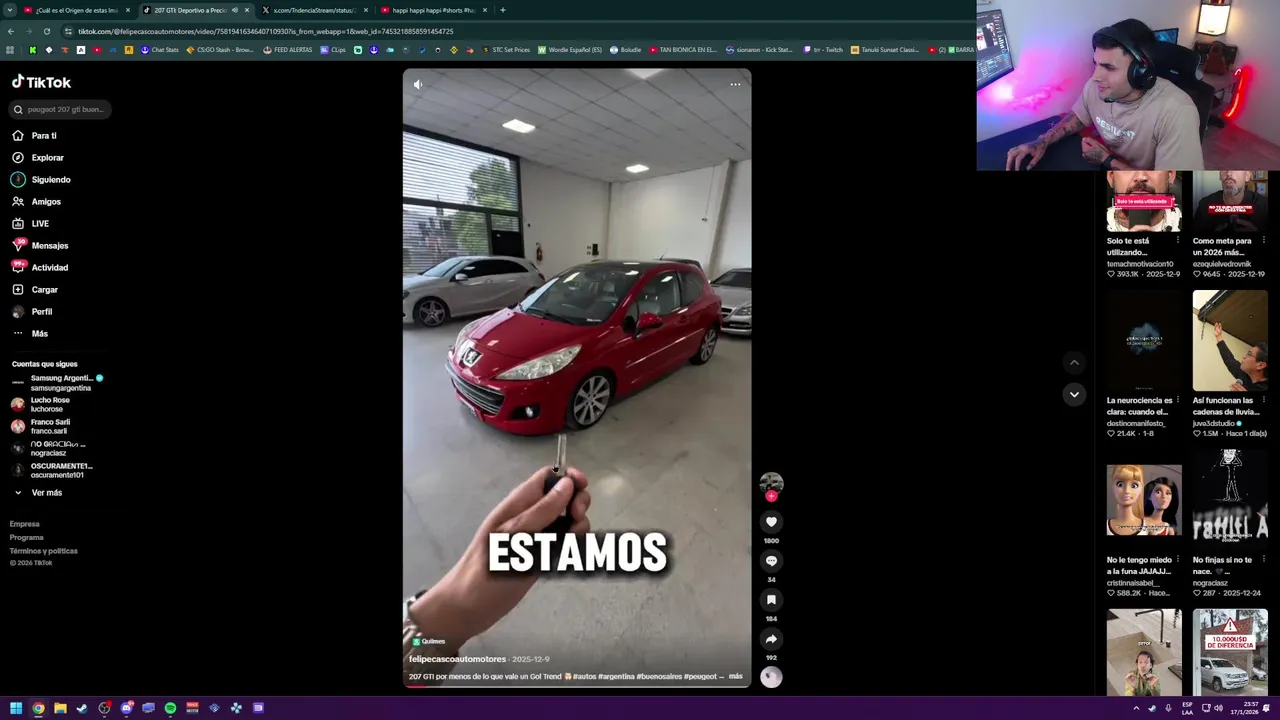Viewport: 1280px width, 720px height.
Task: Open the felipecascoautomotores profile name
Action: point(457,660)
